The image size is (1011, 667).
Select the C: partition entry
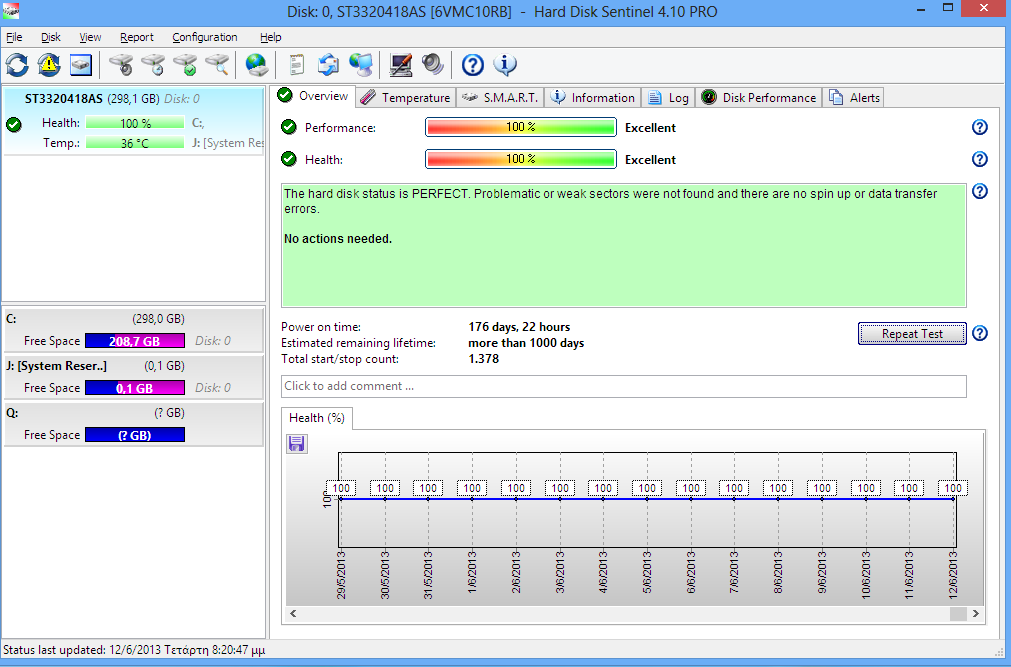click(134, 330)
